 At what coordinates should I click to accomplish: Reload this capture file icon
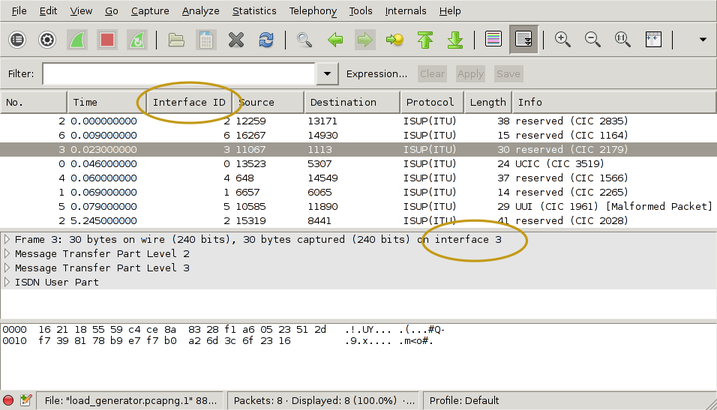point(266,40)
